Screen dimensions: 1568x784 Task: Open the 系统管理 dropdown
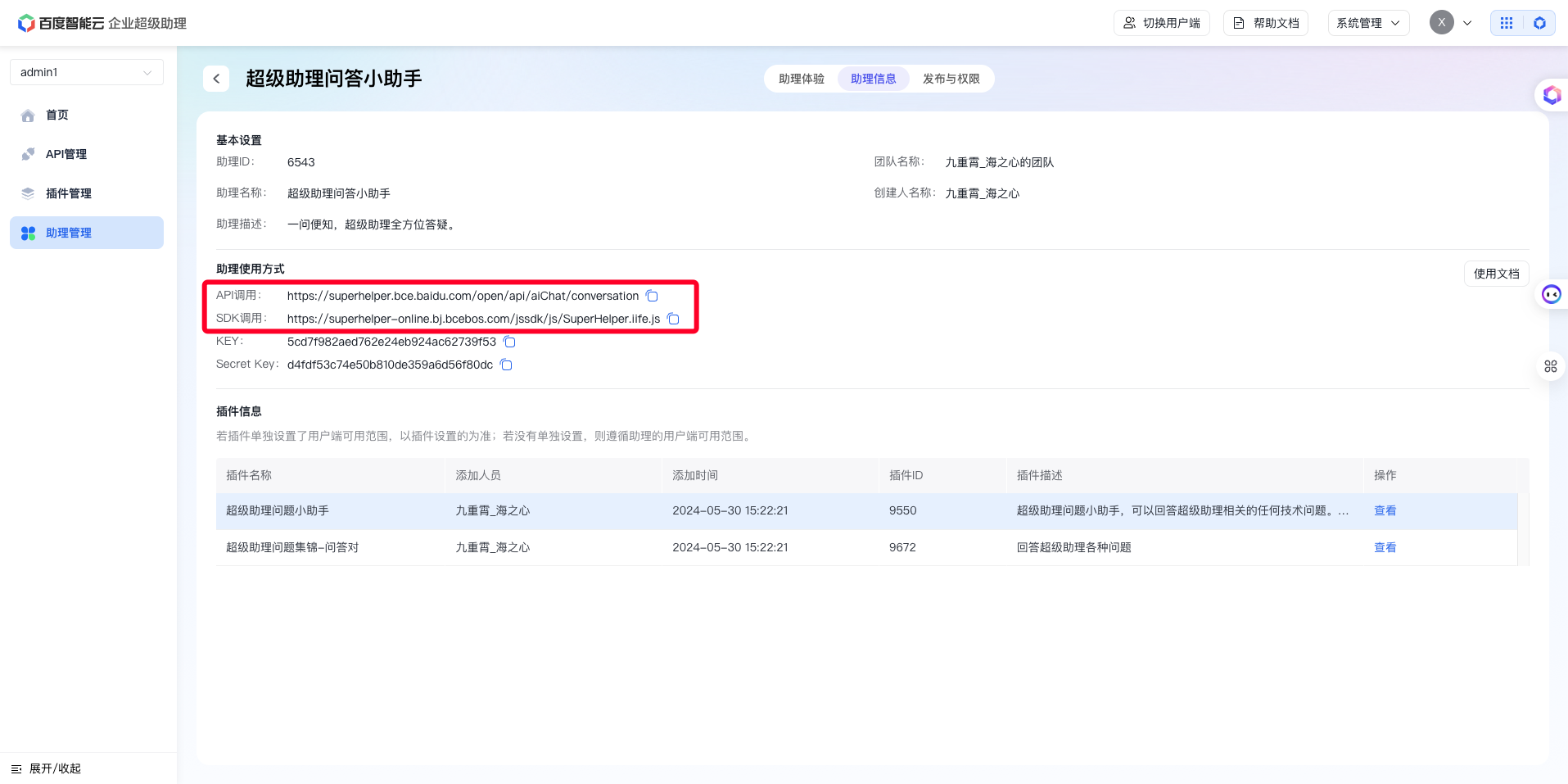click(x=1368, y=23)
